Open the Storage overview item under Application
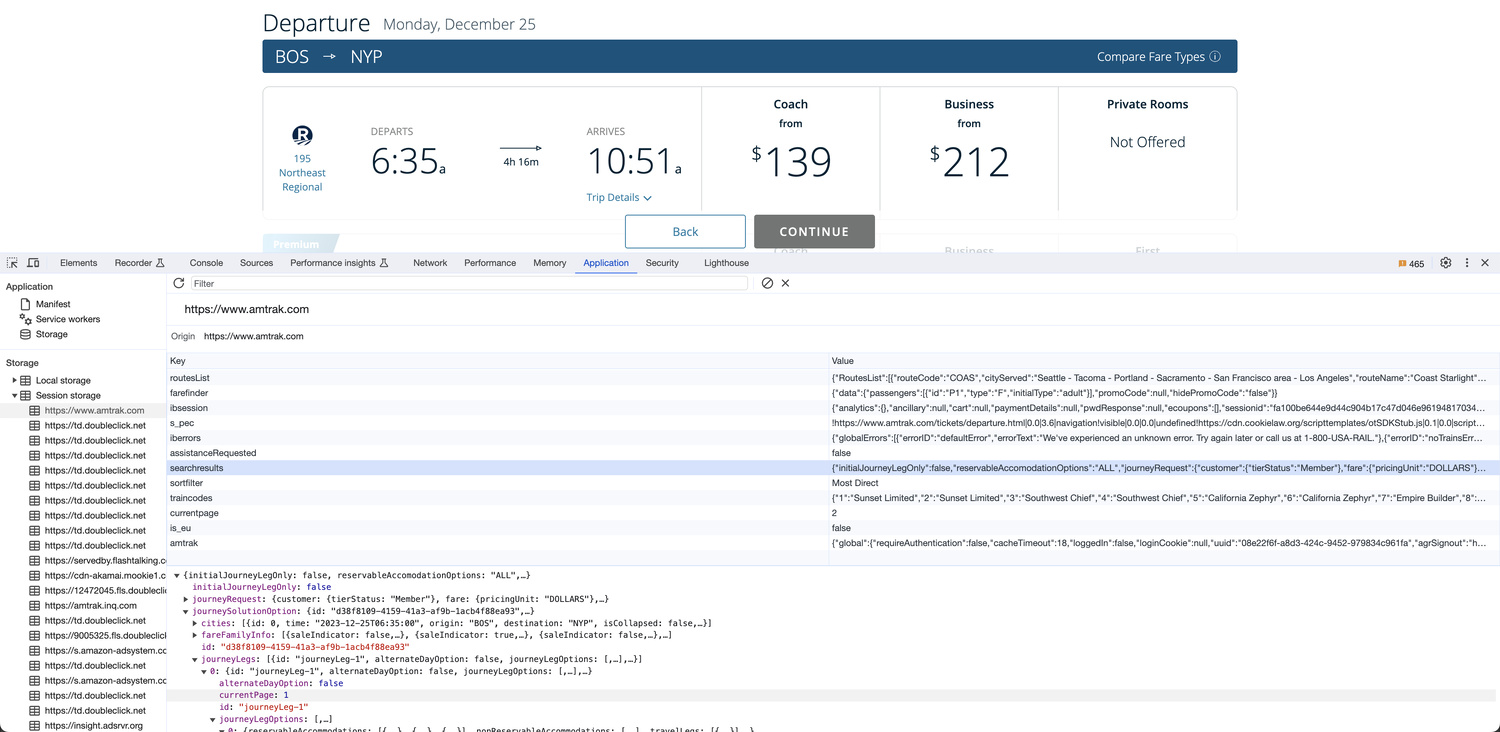The width and height of the screenshot is (1500, 732). pyautogui.click(x=51, y=334)
